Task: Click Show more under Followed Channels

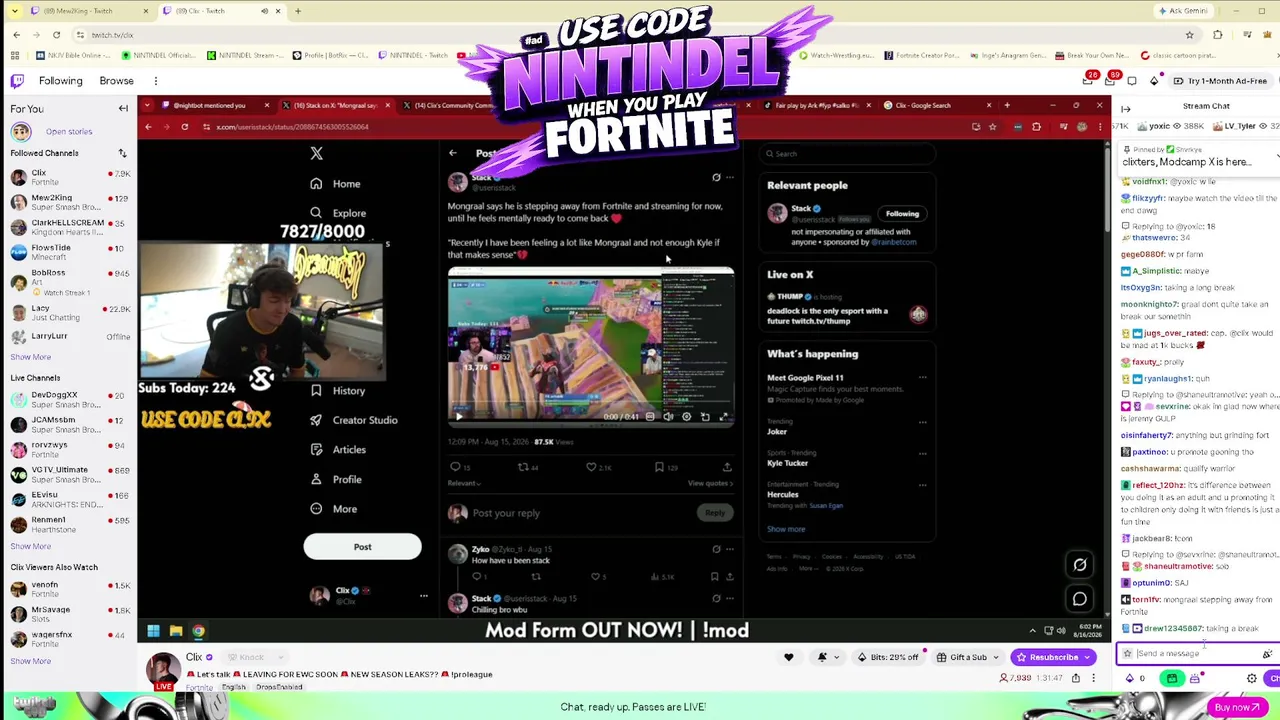Action: [30, 357]
